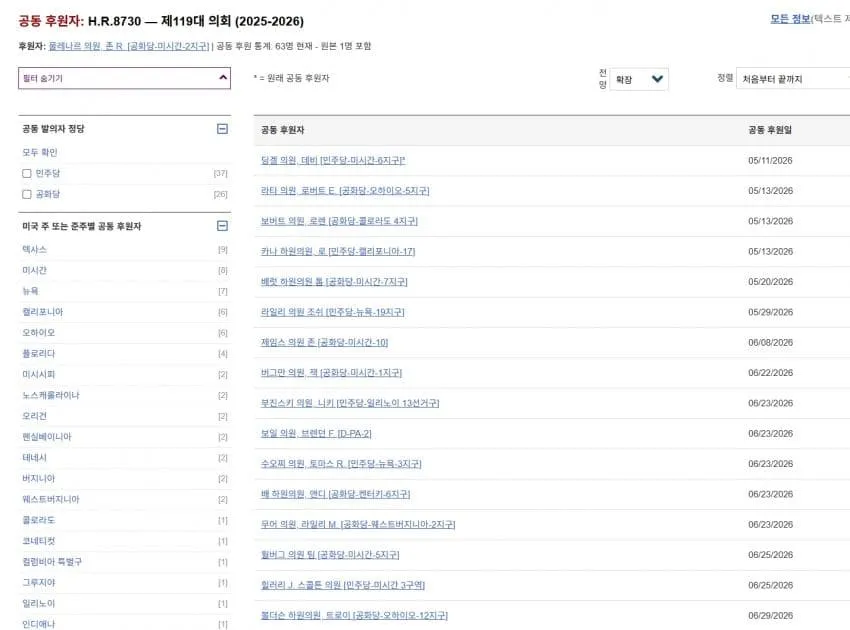Viewport: 850px width, 630px height.
Task: Filter cosponsors by 미시시피
Action: click(38, 374)
